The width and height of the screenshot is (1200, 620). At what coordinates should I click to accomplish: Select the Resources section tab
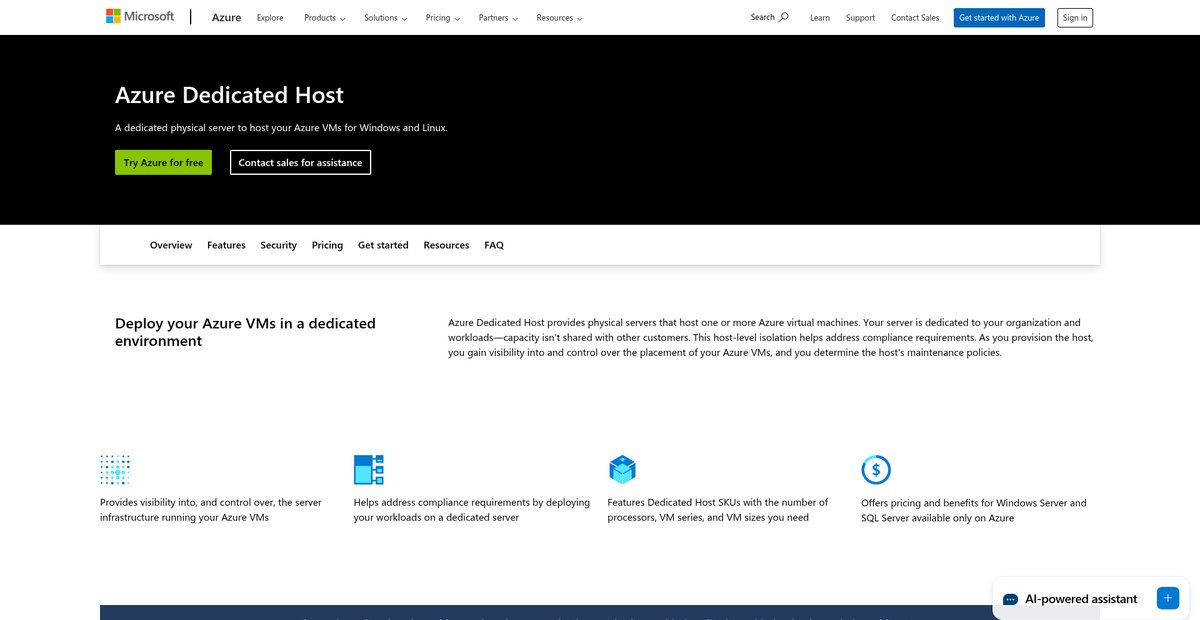446,245
